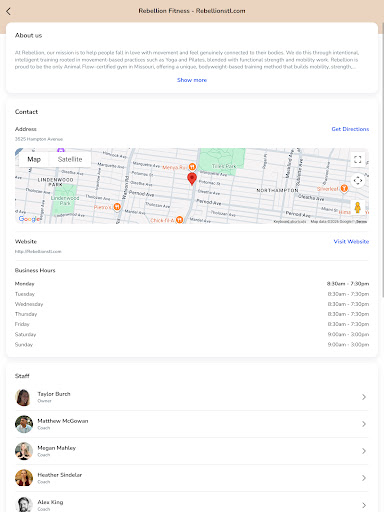The width and height of the screenshot is (384, 512).
Task: Click Silverleaf bar marker on map
Action: pyautogui.click(x=344, y=189)
